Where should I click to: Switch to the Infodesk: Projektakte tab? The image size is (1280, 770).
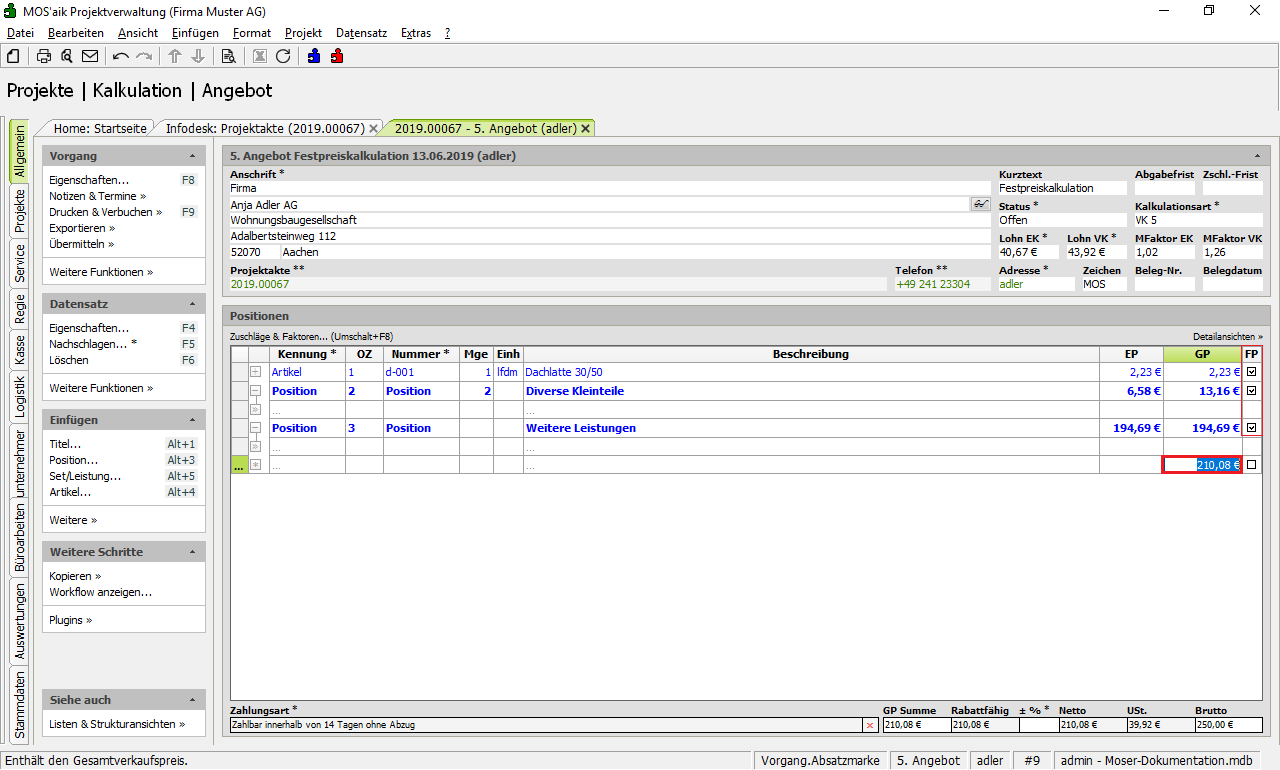tap(264, 128)
